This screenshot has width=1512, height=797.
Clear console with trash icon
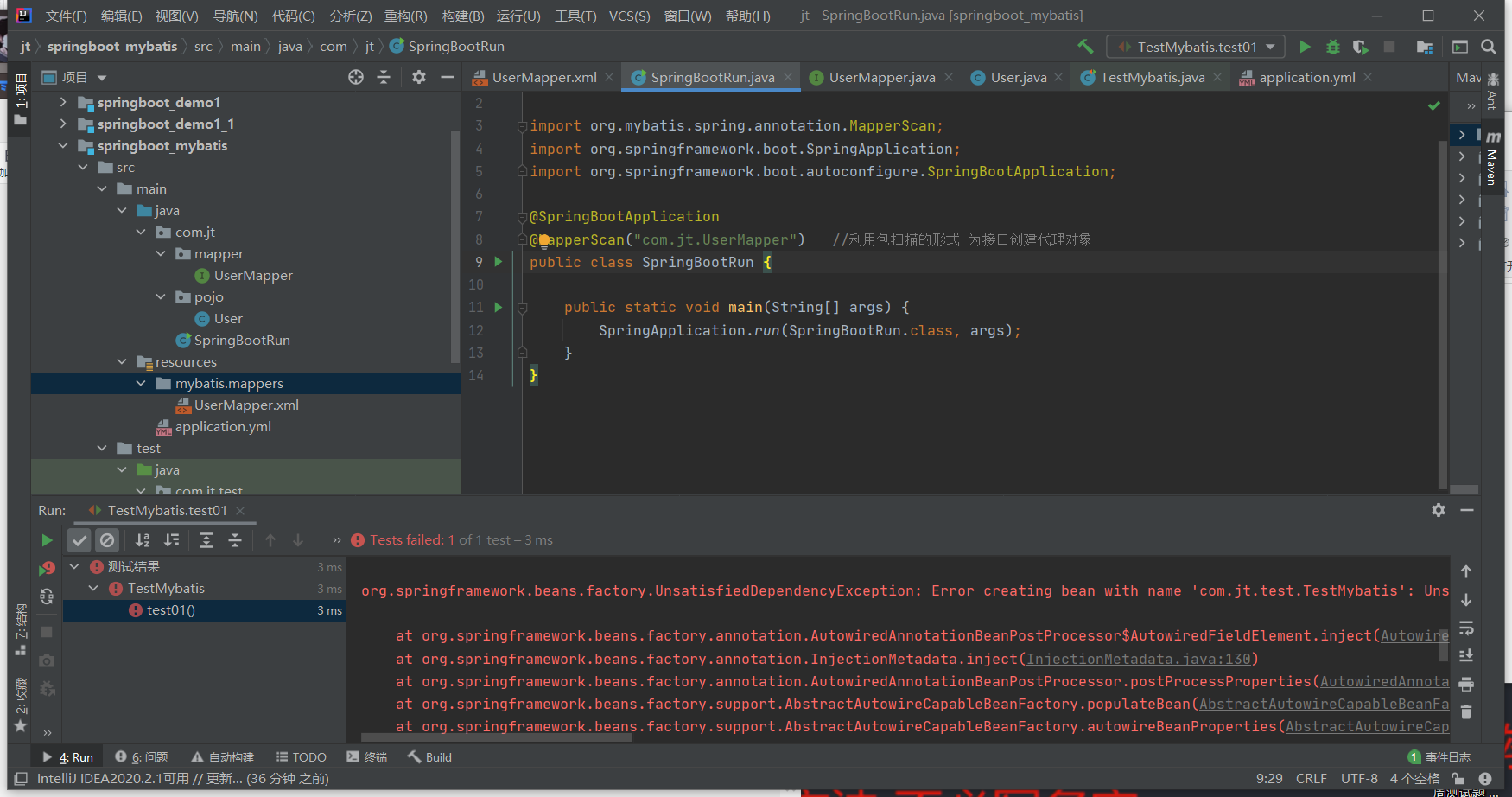pos(1466,712)
